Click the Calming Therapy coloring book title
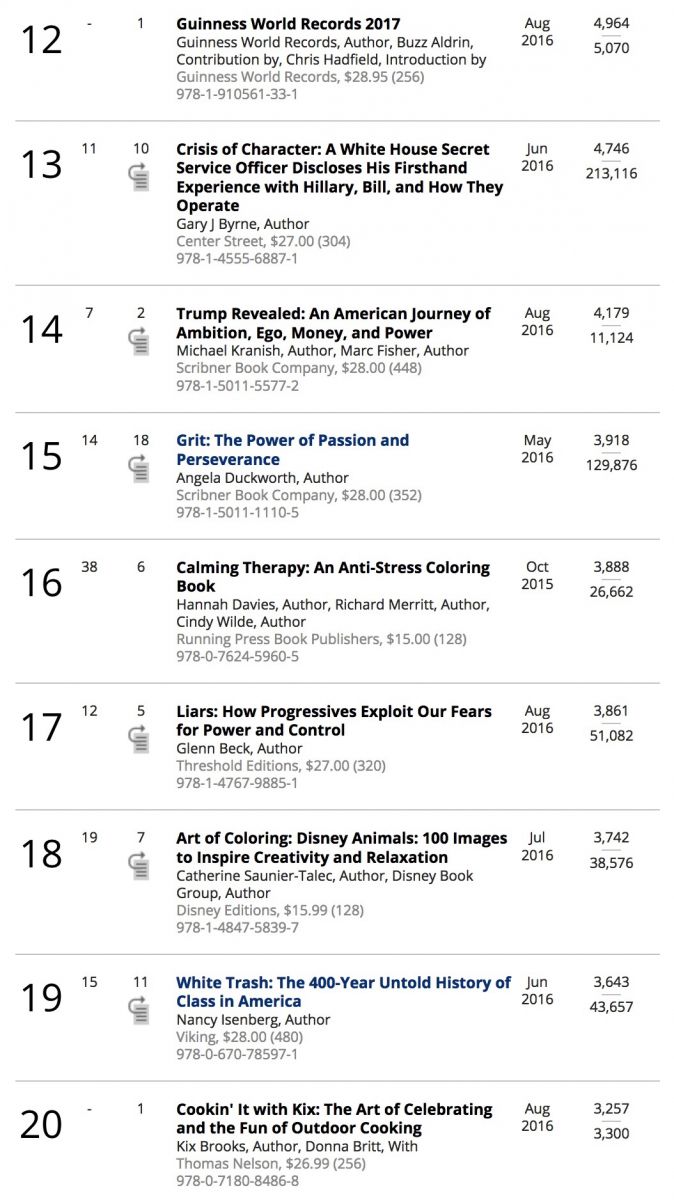 [x=333, y=577]
